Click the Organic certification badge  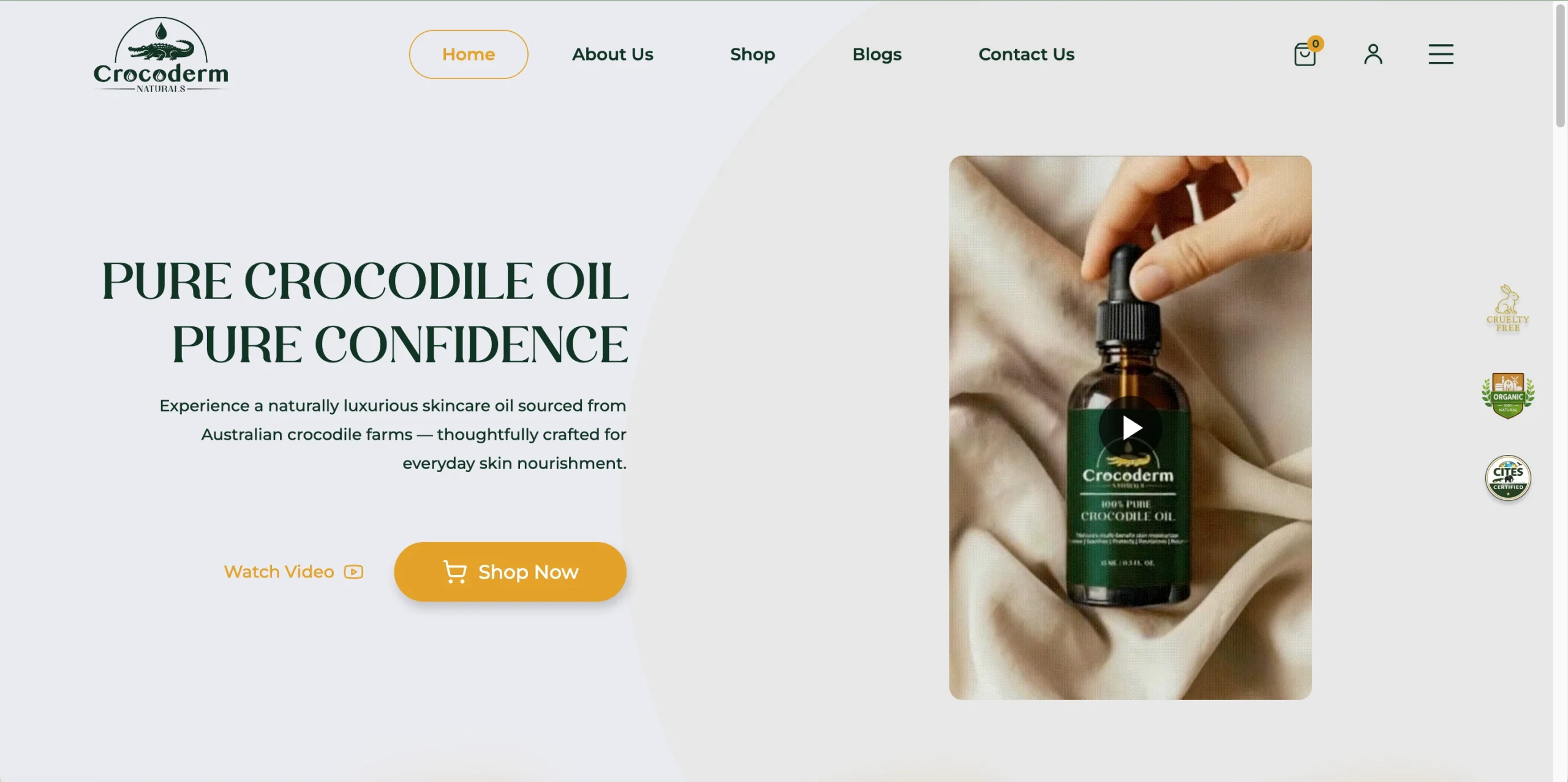(x=1508, y=396)
